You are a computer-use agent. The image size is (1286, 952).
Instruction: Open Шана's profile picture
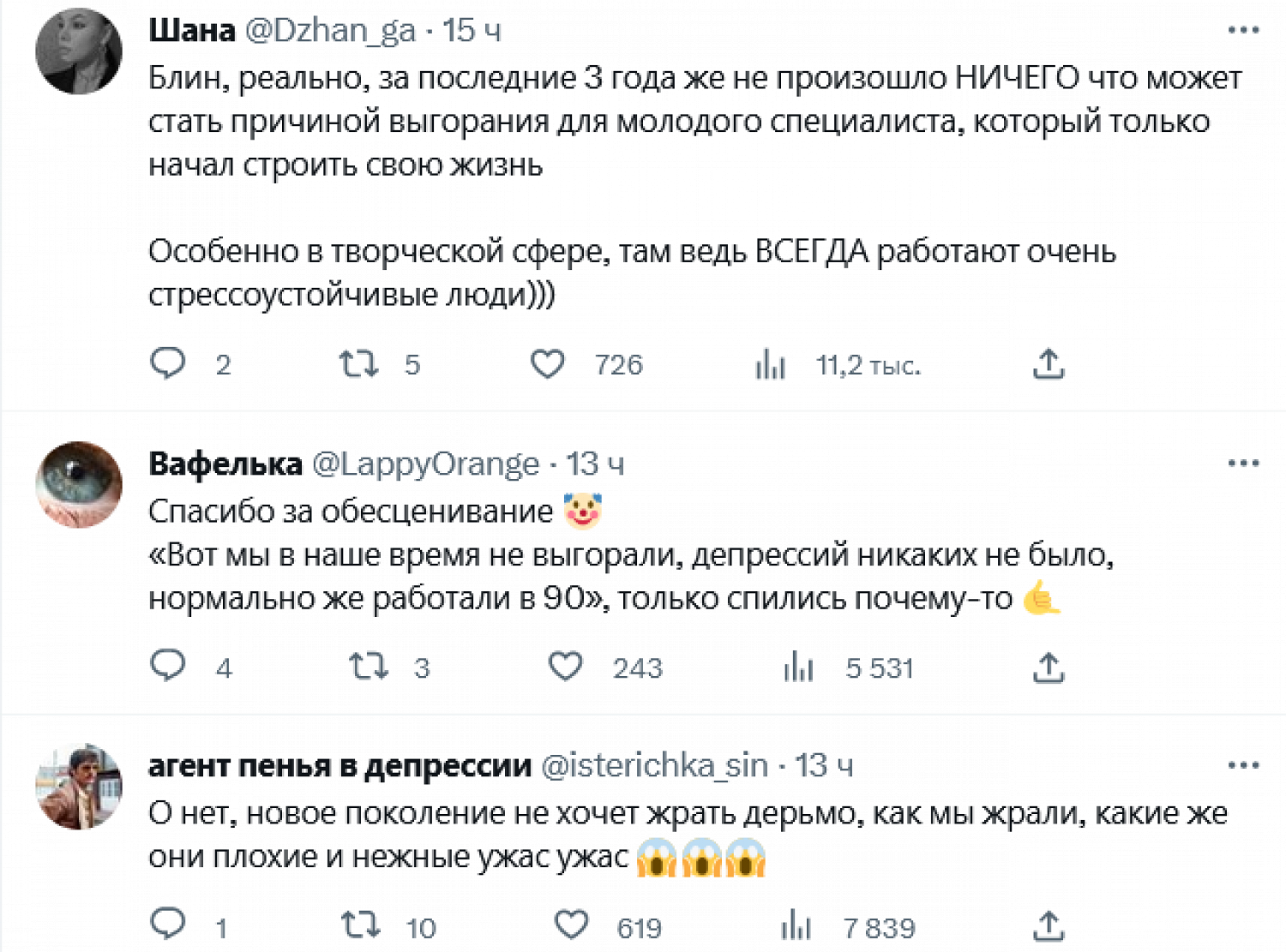click(79, 51)
